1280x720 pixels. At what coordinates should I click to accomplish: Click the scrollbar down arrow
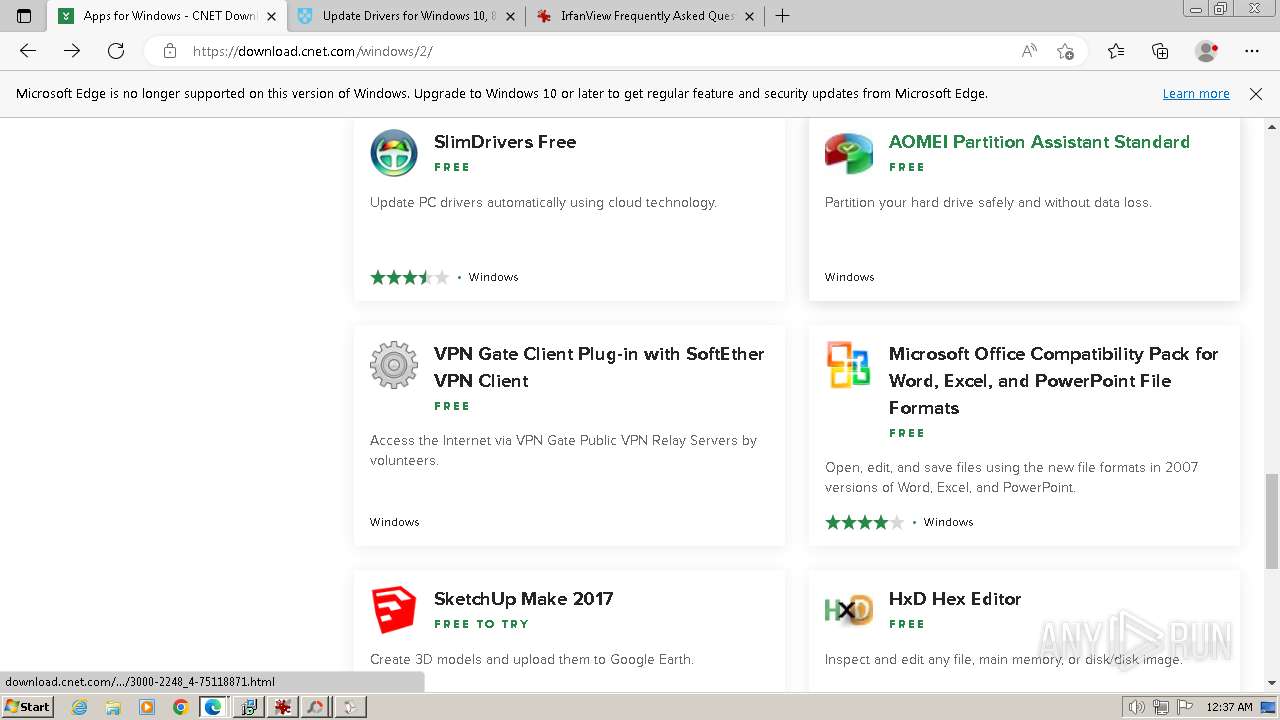(1272, 683)
